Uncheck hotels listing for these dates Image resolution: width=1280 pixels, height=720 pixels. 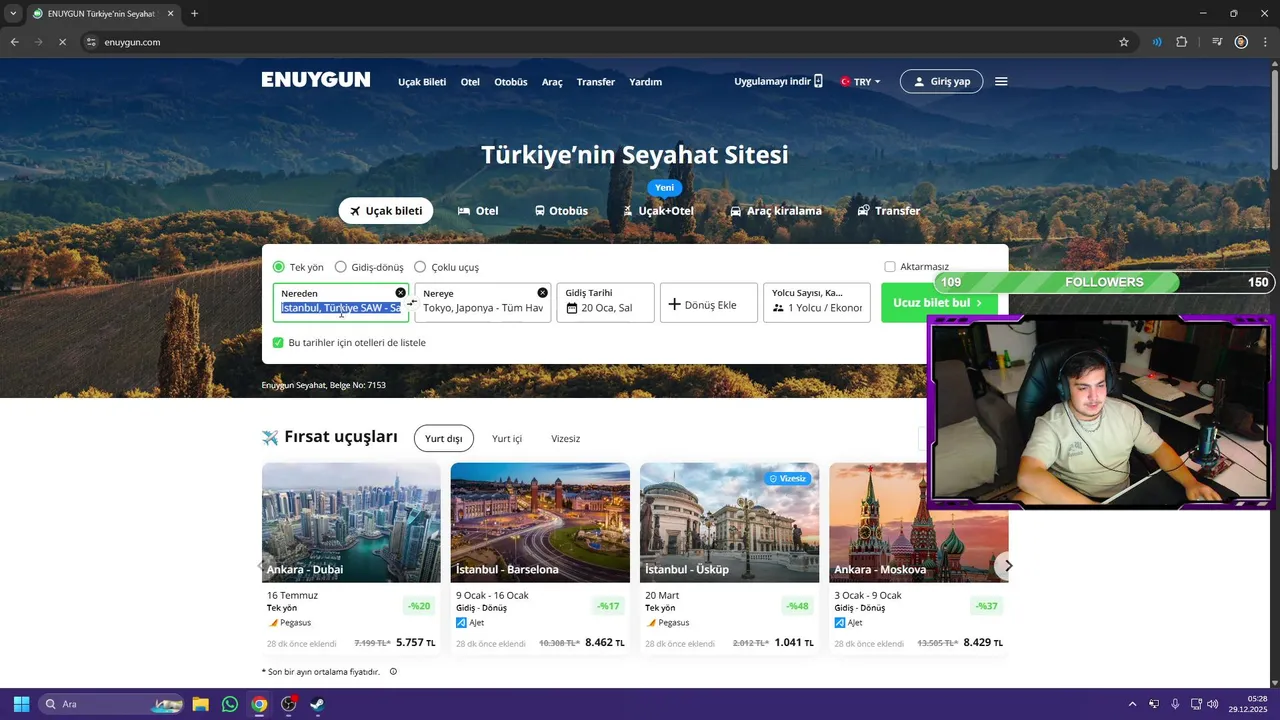[278, 342]
